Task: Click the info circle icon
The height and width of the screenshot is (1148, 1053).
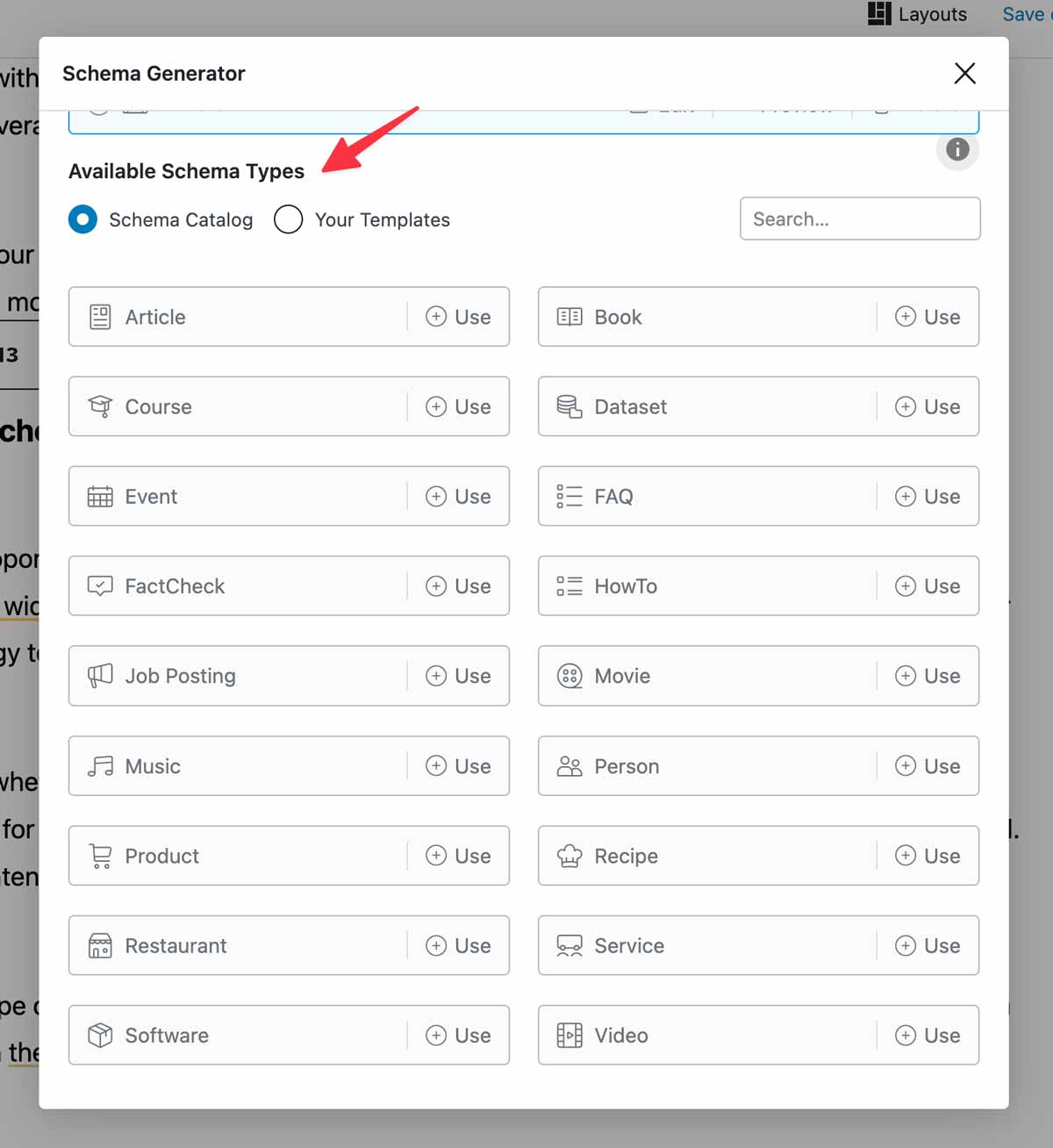Action: pyautogui.click(x=957, y=150)
